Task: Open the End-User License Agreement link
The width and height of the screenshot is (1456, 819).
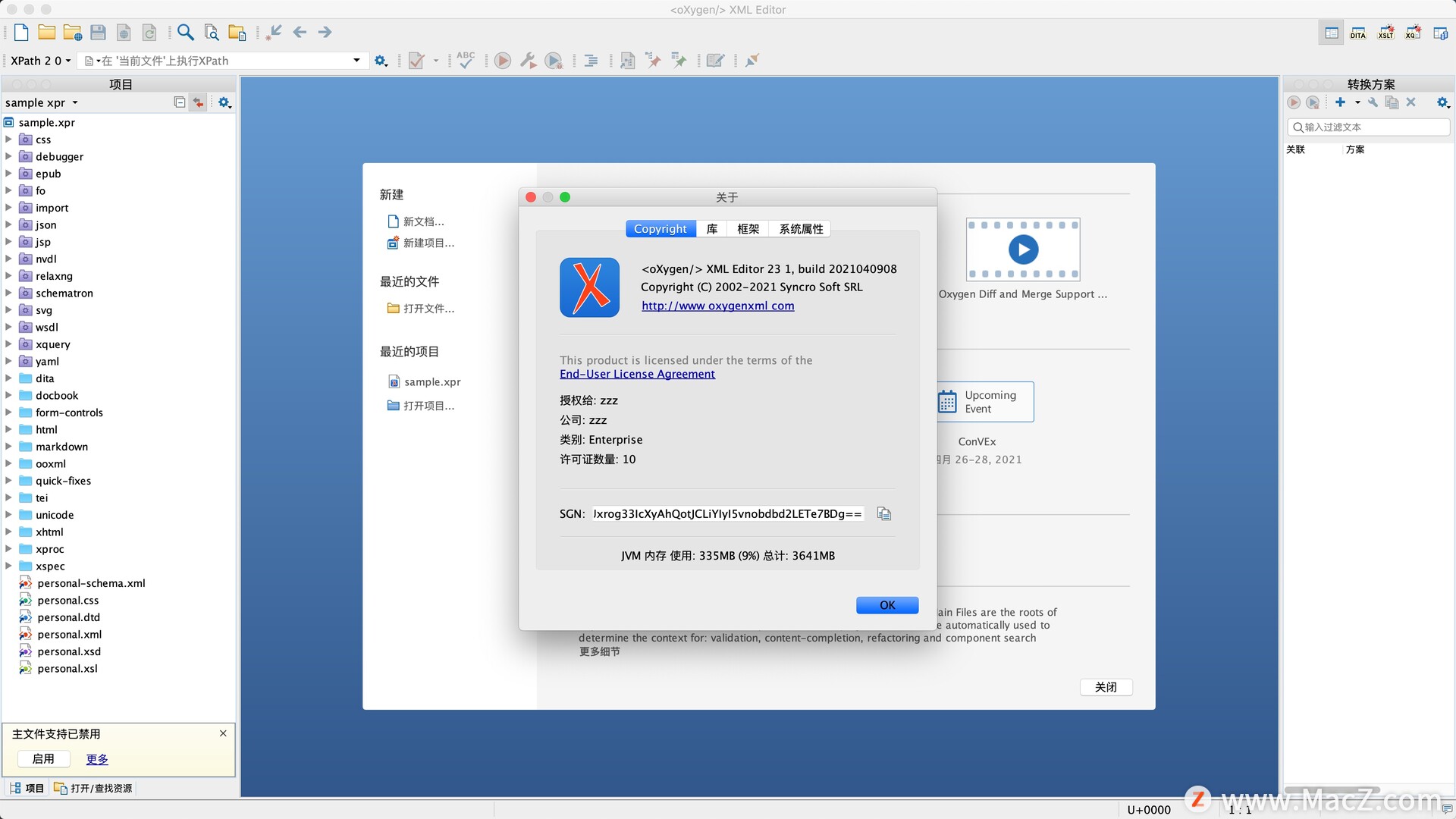Action: (637, 374)
